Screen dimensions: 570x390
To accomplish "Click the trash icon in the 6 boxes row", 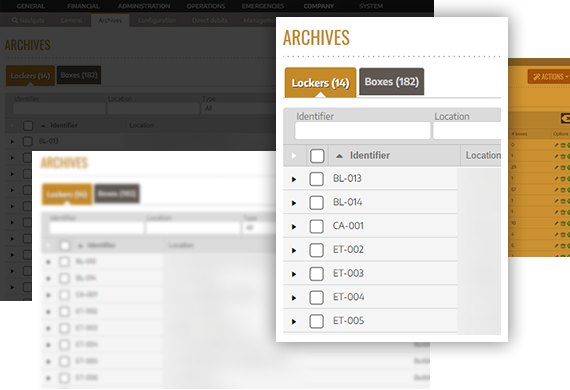I will [563, 246].
